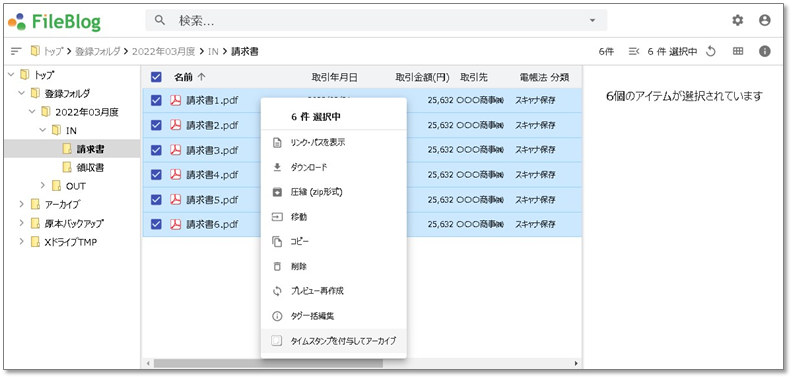This screenshot has height=379, width=793.
Task: Click the file name 請求書4.pdf
Action: (212, 175)
